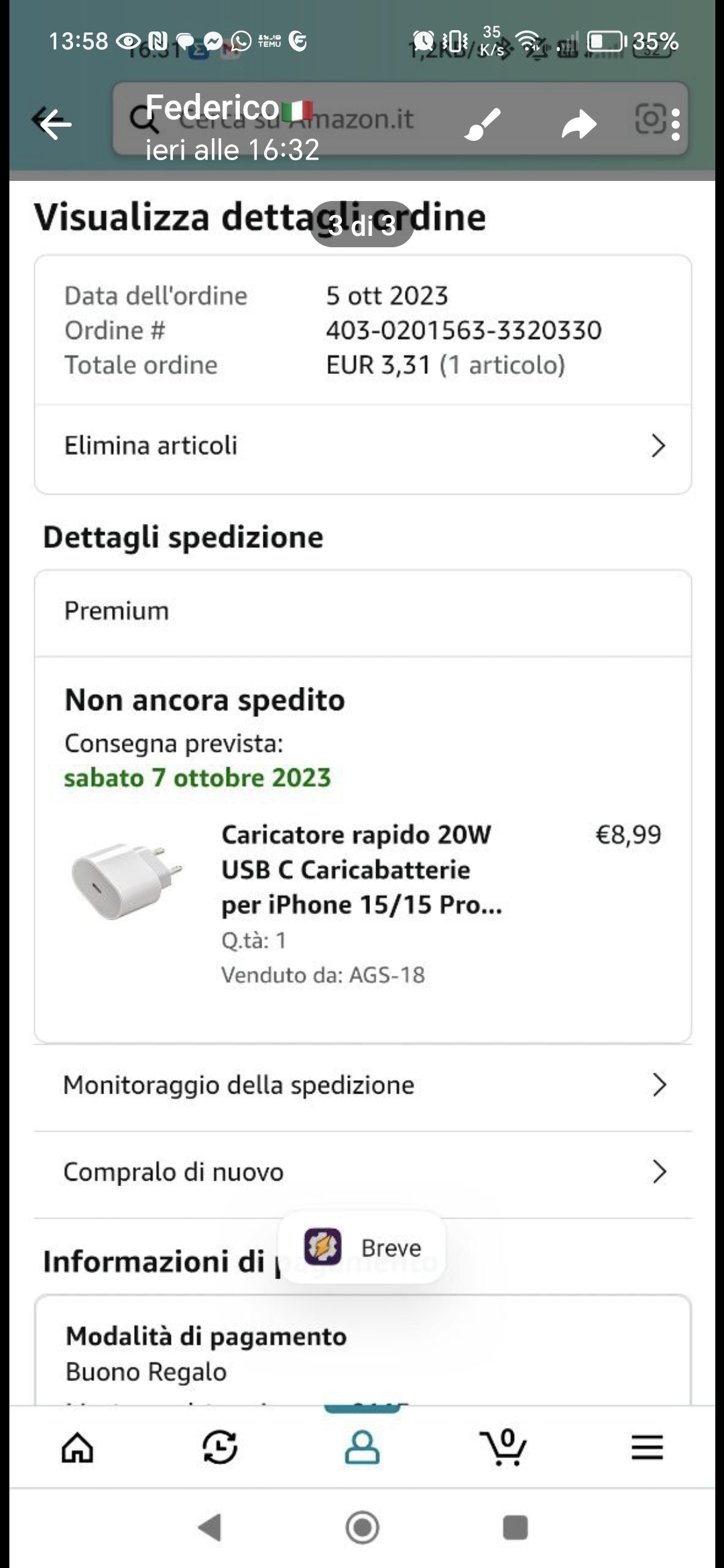Tap the forward share arrow icon
This screenshot has height=1568, width=724.
(x=579, y=124)
